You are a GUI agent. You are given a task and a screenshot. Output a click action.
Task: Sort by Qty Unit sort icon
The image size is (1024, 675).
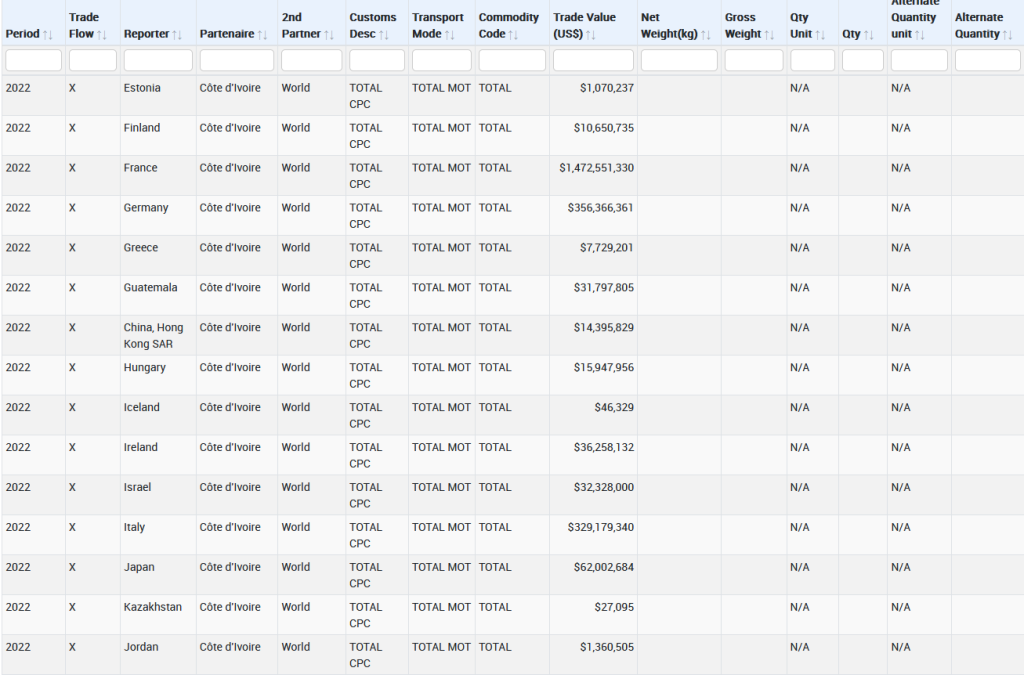(x=821, y=35)
